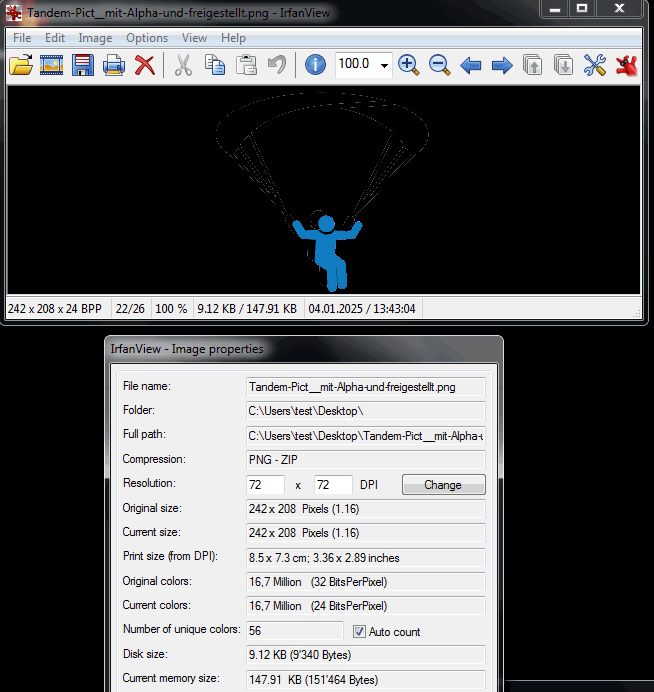Open image information with the blue info icon
Screen dimensions: 654x692
pyautogui.click(x=315, y=66)
